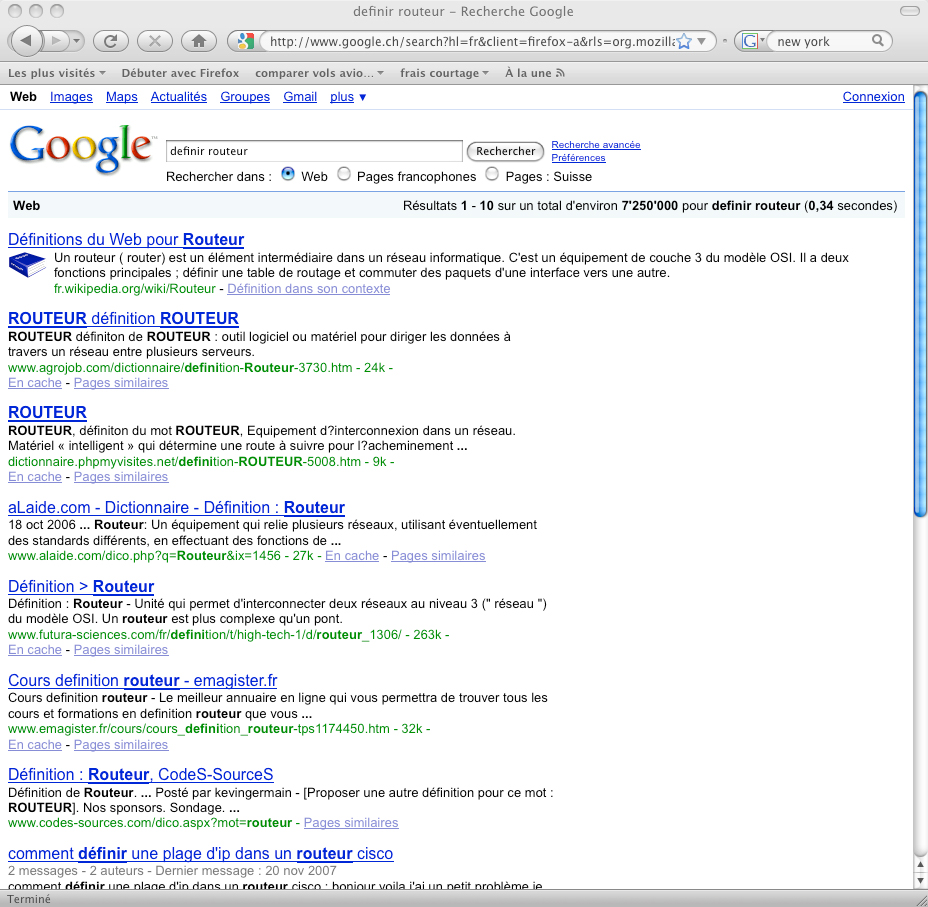Select the Web search radio button
Image resolution: width=928 pixels, height=907 pixels.
tap(288, 174)
